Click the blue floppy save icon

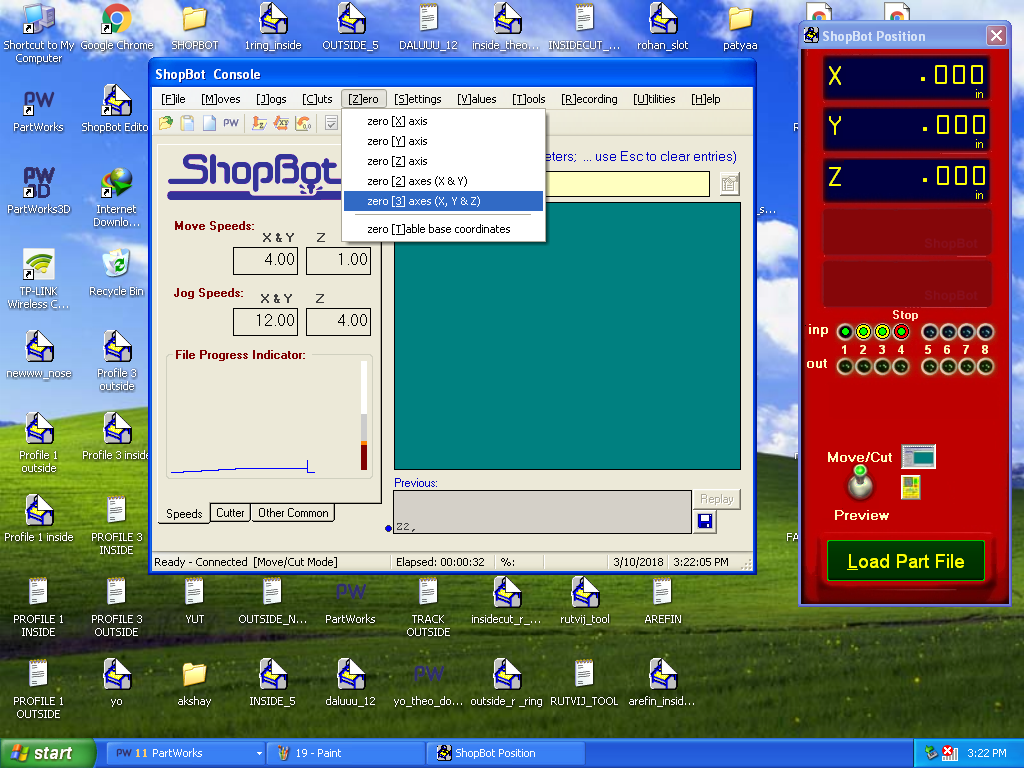(x=705, y=521)
